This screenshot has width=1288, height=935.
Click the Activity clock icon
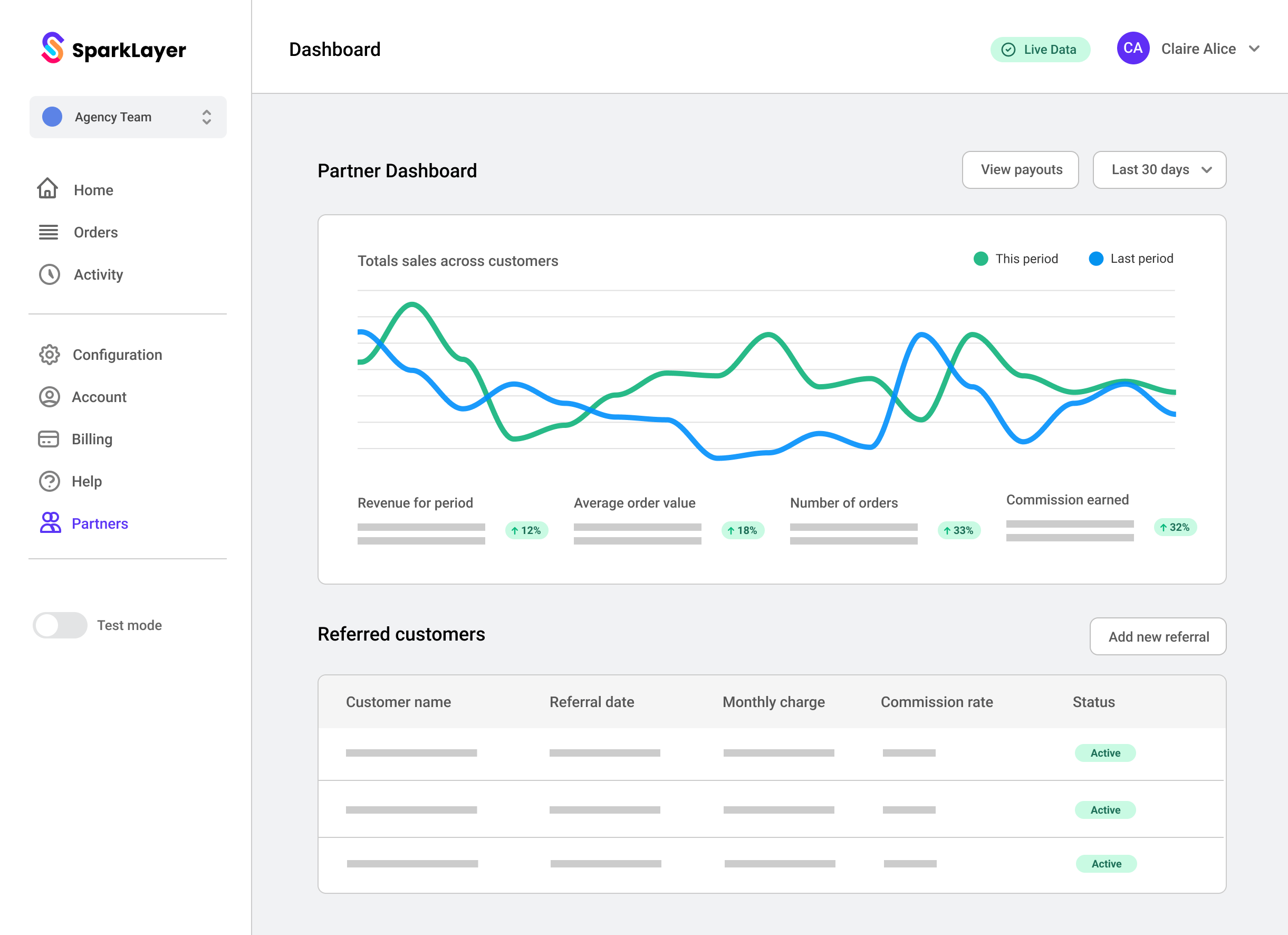click(49, 274)
